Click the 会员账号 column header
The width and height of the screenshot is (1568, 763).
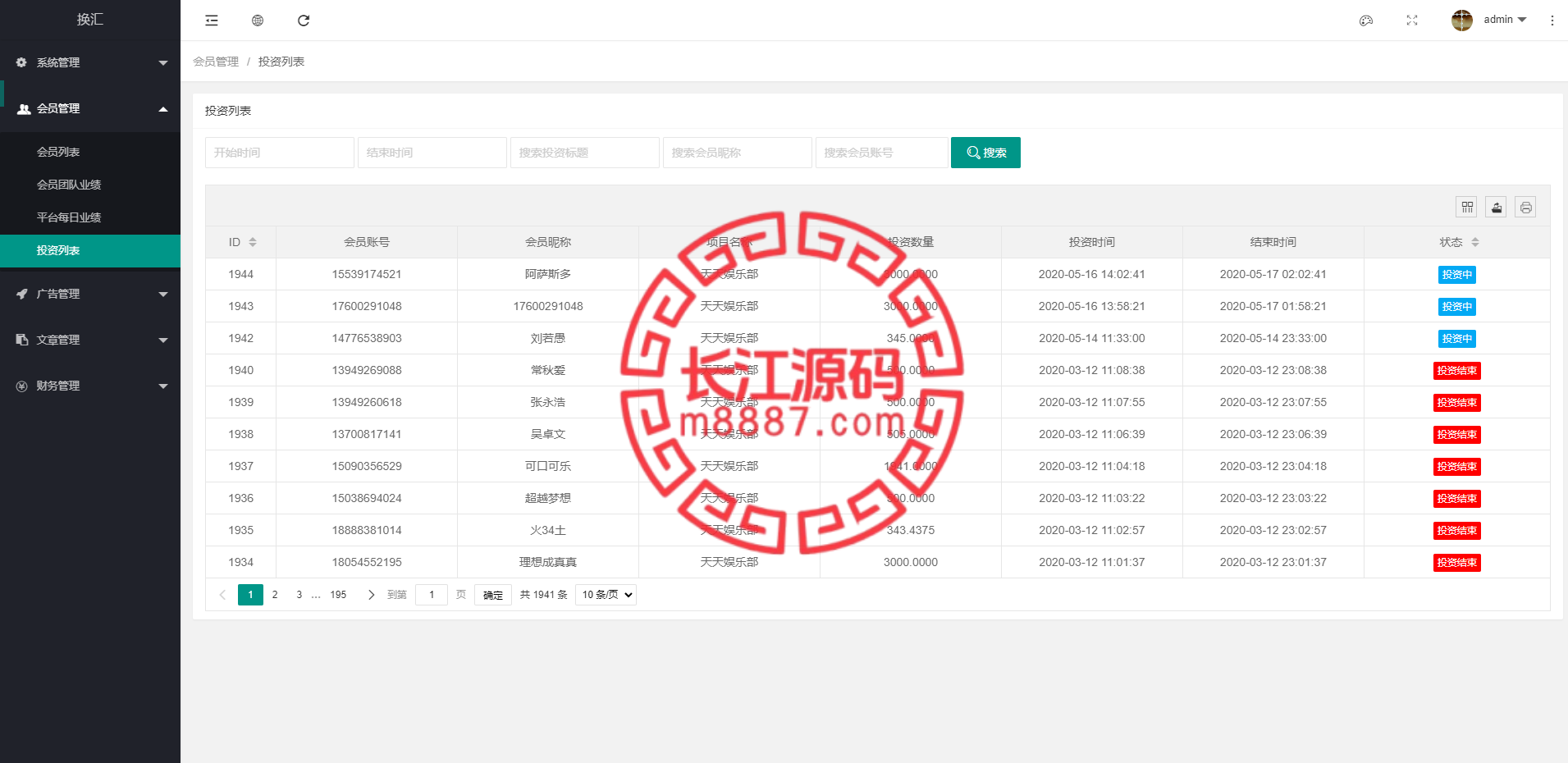tap(367, 242)
